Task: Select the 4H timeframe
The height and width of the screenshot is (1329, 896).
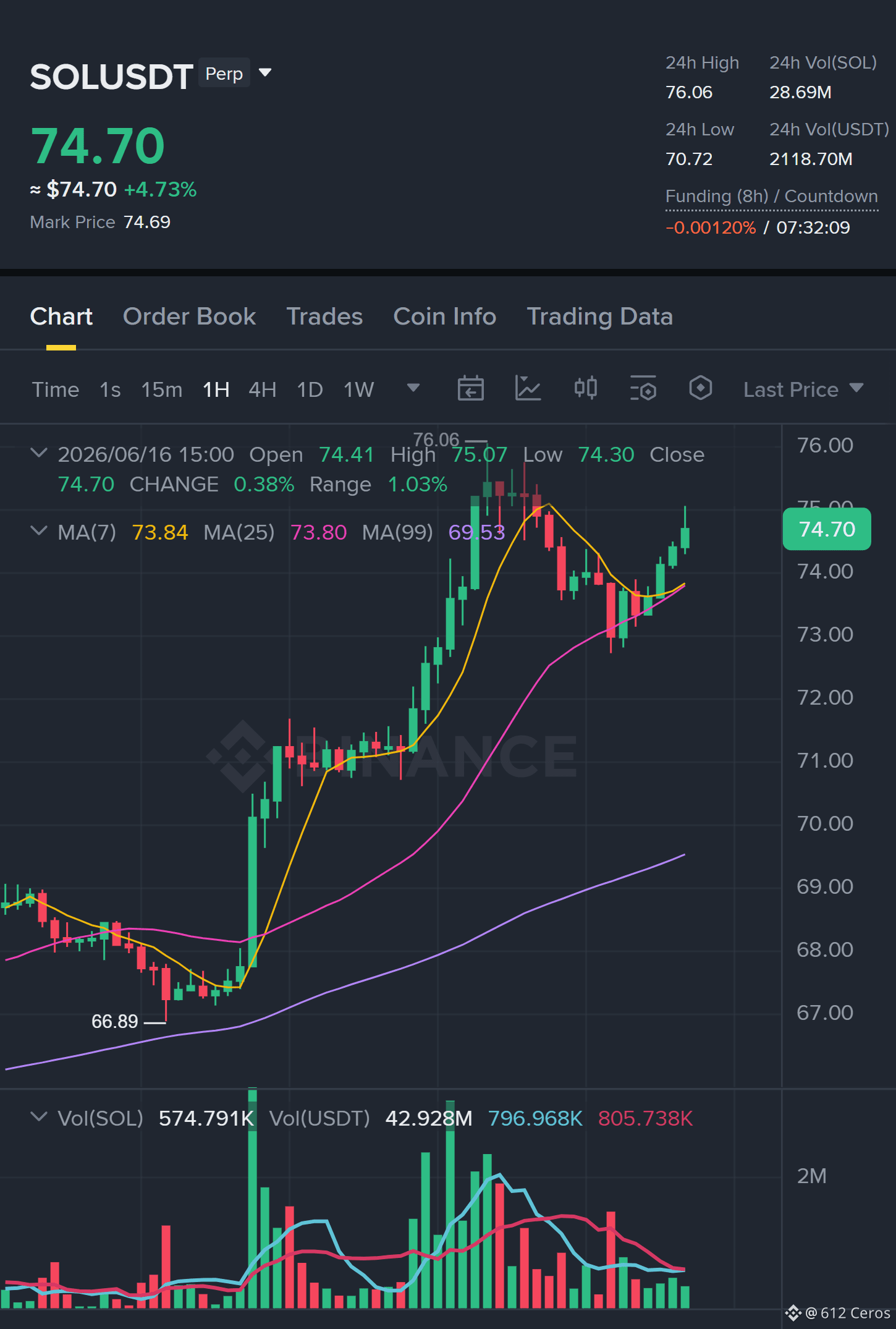Action: [262, 389]
